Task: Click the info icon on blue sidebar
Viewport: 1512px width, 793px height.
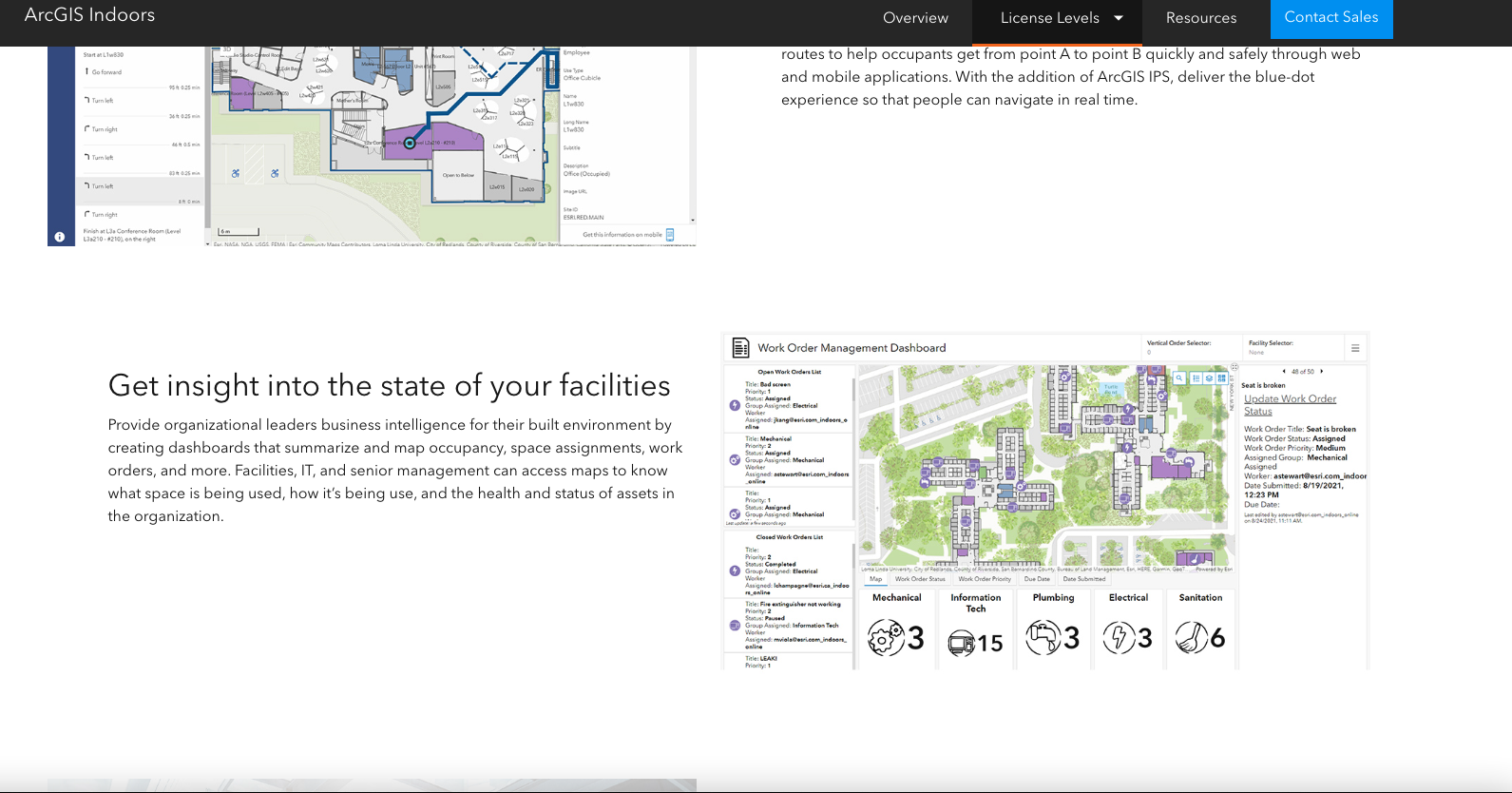Action: pos(59,237)
